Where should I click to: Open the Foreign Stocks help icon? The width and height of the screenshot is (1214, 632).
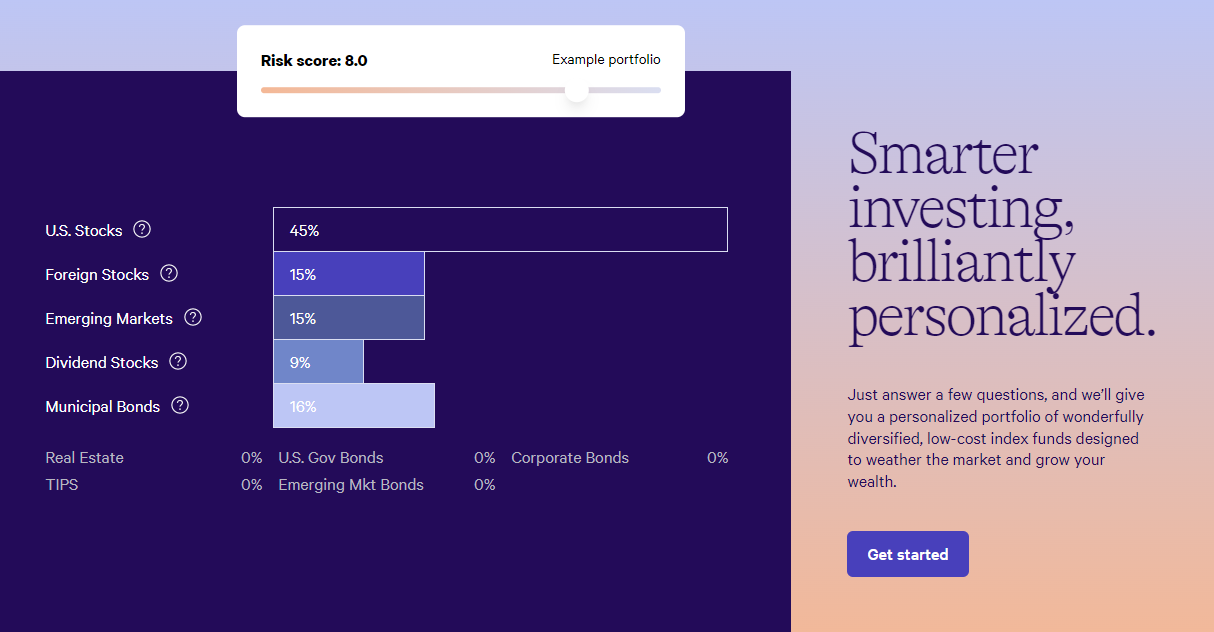pyautogui.click(x=169, y=273)
